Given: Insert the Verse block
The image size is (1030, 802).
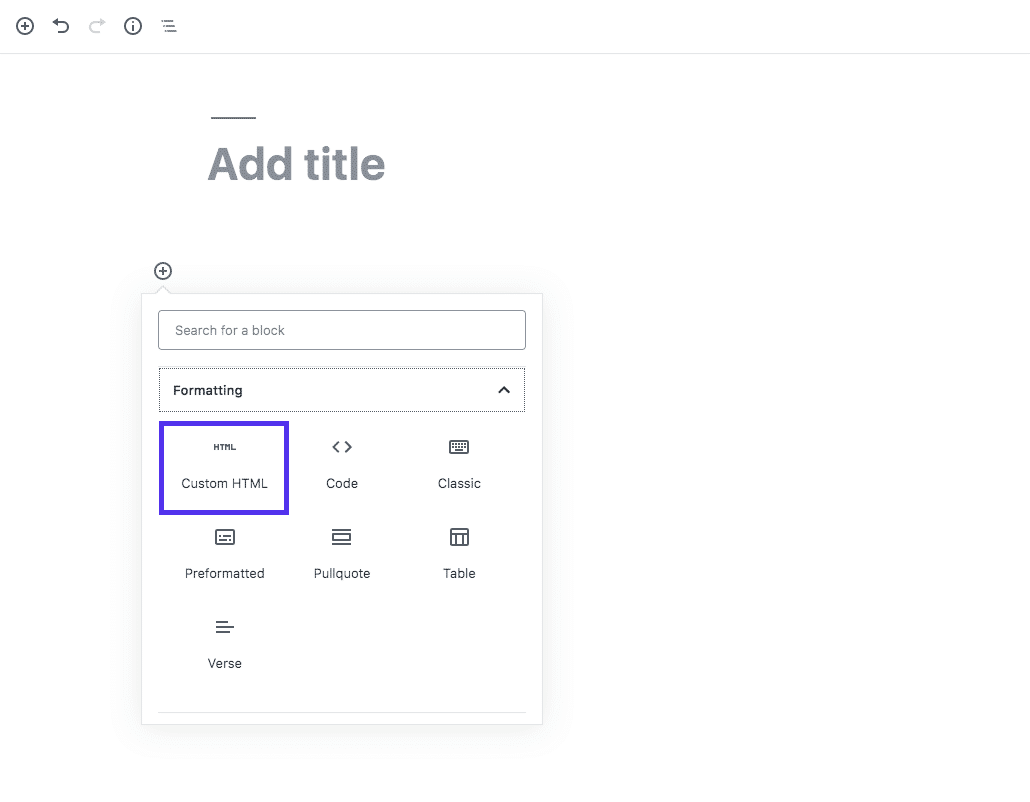Looking at the screenshot, I should point(224,643).
